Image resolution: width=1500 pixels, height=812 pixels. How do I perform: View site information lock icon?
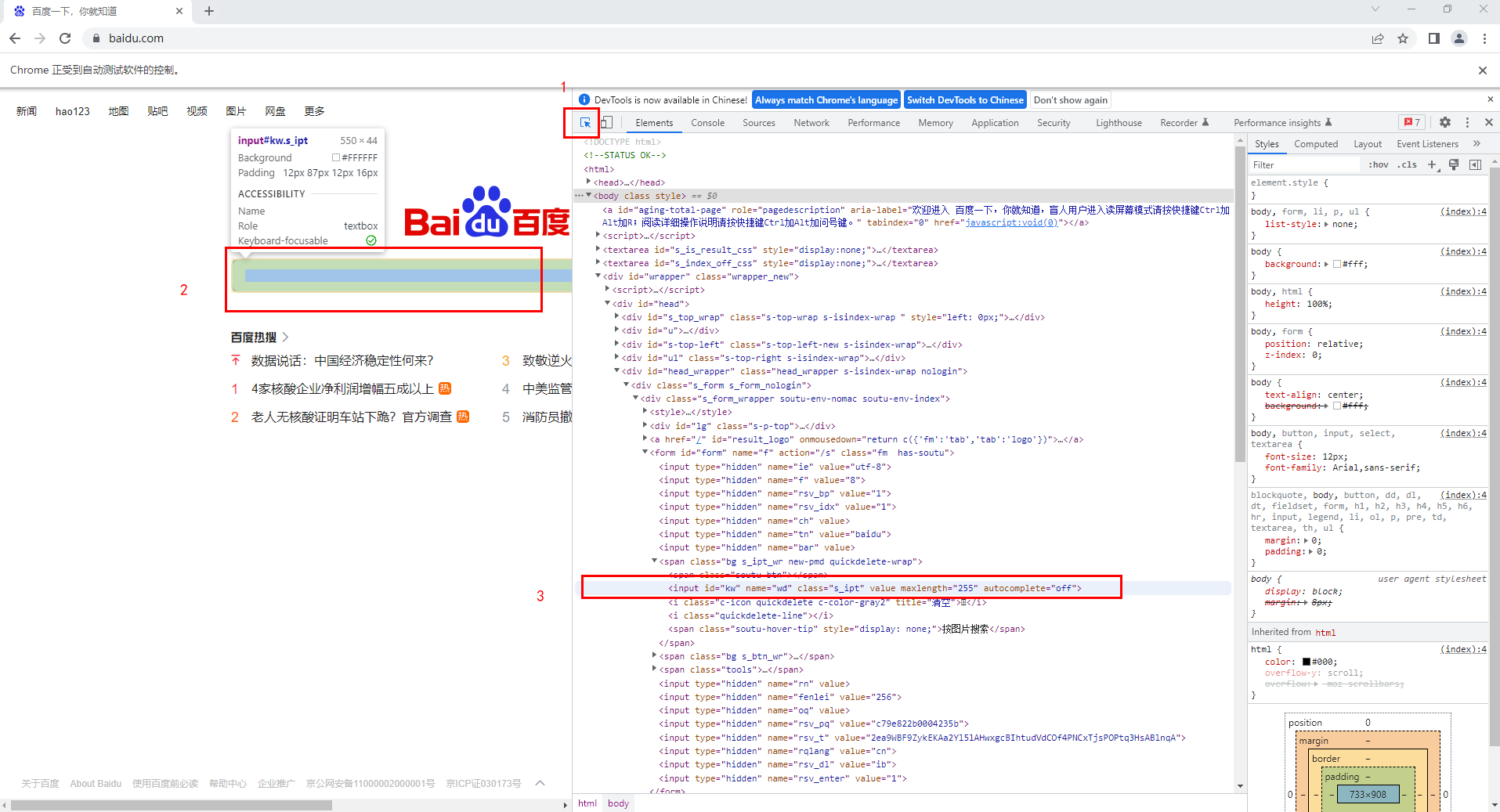pyautogui.click(x=96, y=38)
